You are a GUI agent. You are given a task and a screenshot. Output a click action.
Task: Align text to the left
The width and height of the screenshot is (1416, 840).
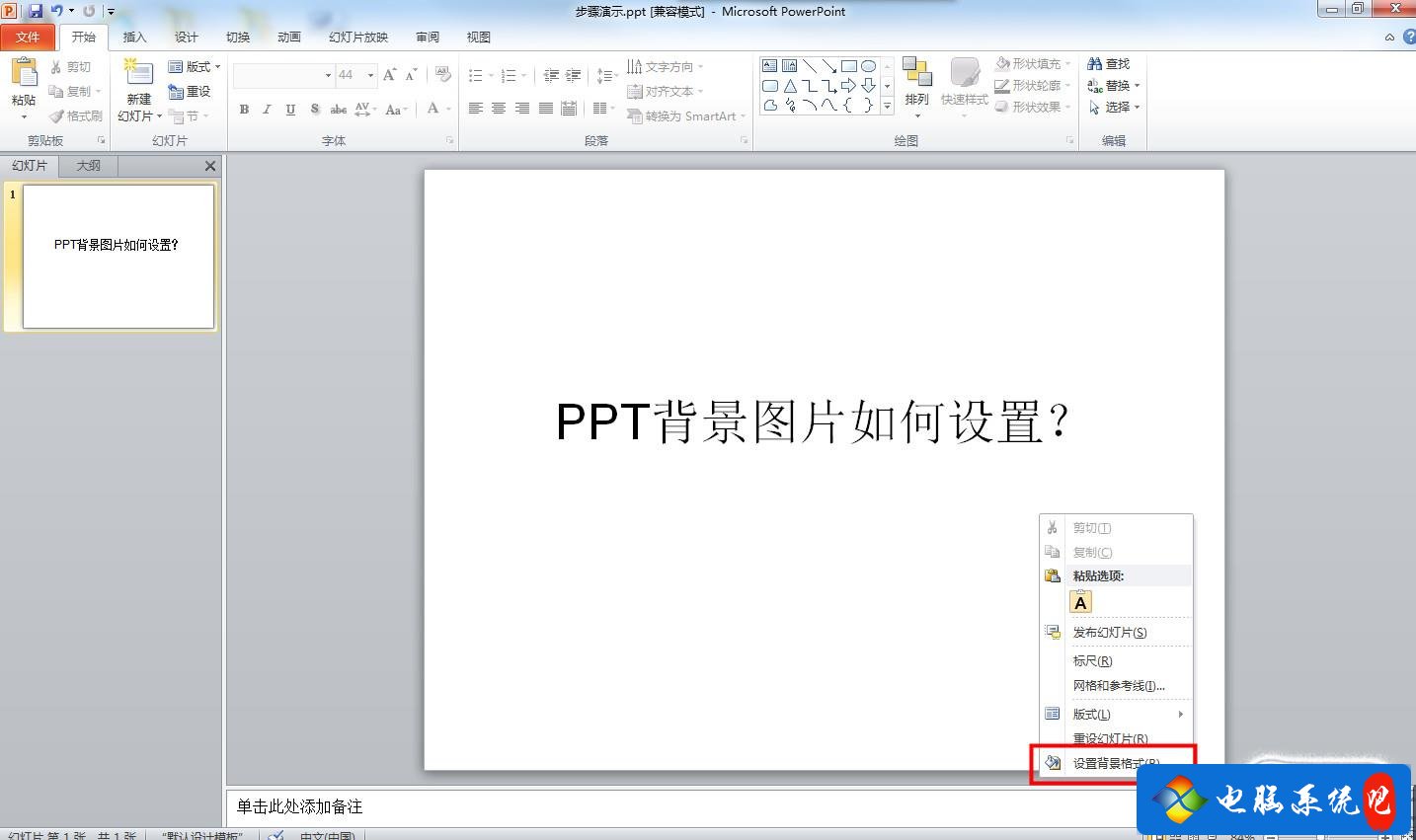[475, 109]
